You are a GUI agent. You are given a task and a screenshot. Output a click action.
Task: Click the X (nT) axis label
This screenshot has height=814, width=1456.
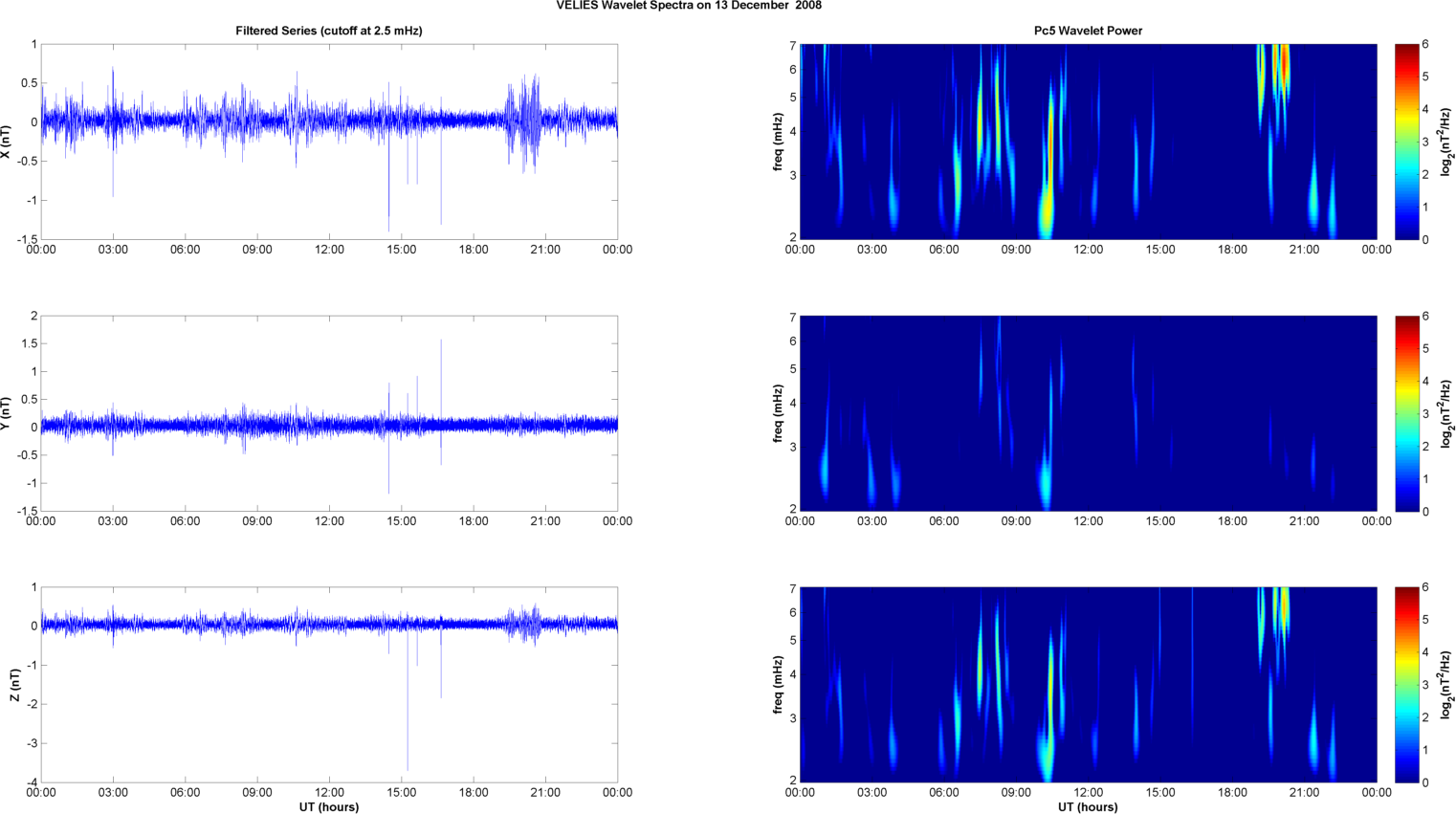[7, 142]
